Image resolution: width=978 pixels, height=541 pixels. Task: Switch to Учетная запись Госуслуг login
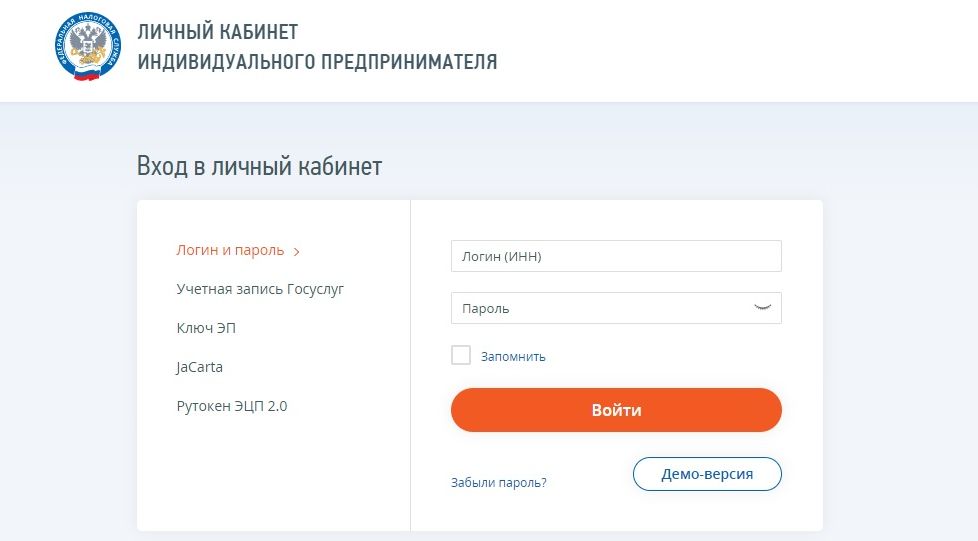tap(260, 289)
